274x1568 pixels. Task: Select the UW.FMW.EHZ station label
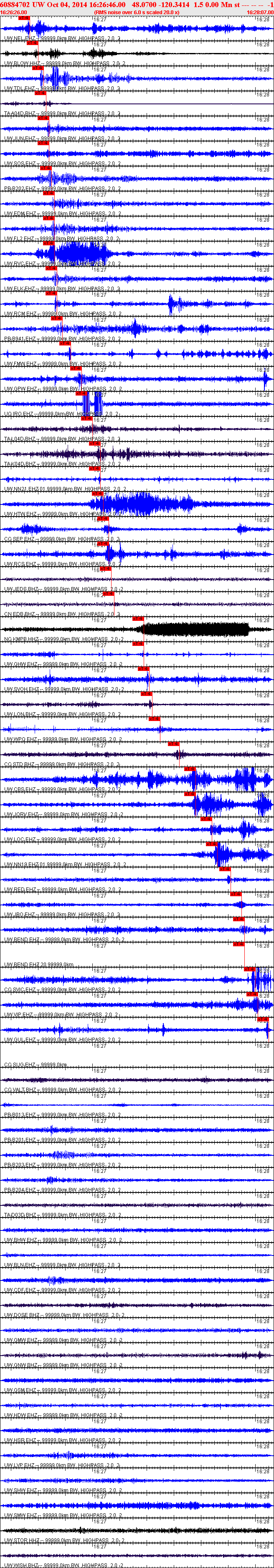coord(61,363)
